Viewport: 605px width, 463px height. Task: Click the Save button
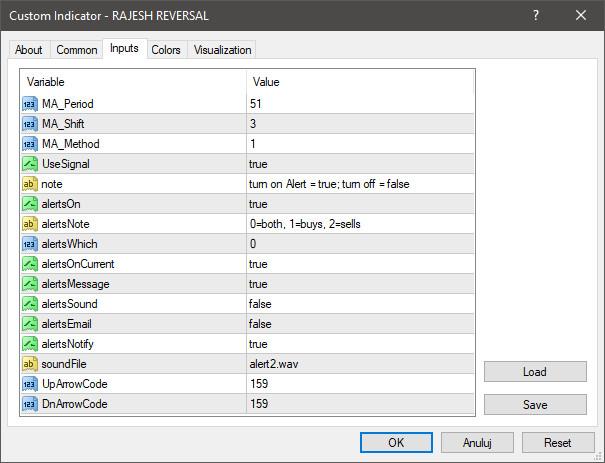(535, 405)
